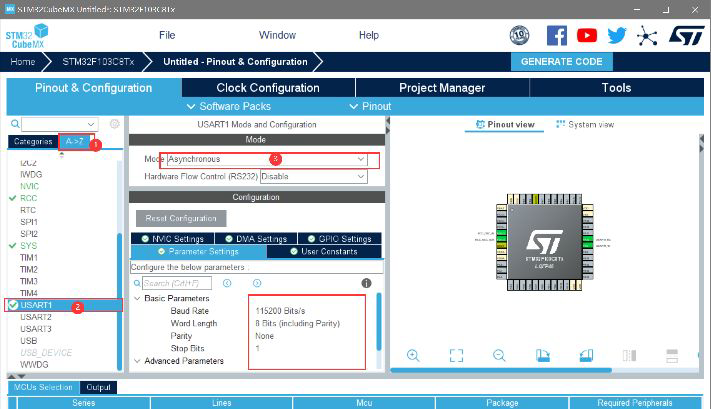This screenshot has width=711, height=409.
Task: Click the 115200 Bits/s baud rate value
Action: tap(280, 311)
